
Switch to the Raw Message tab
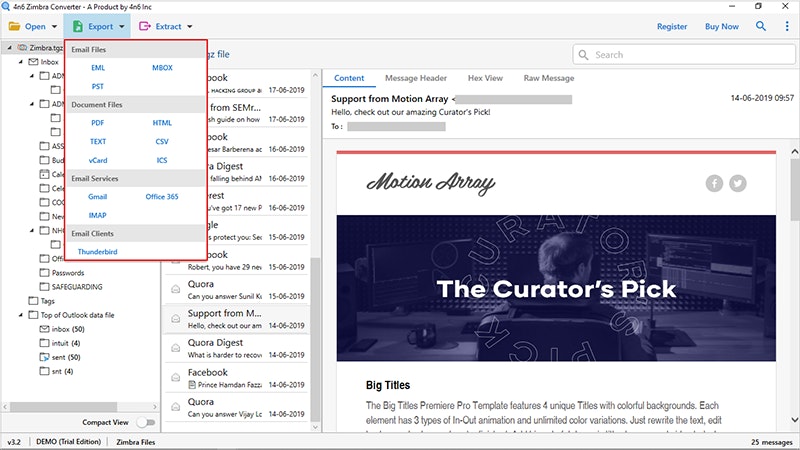pos(549,78)
